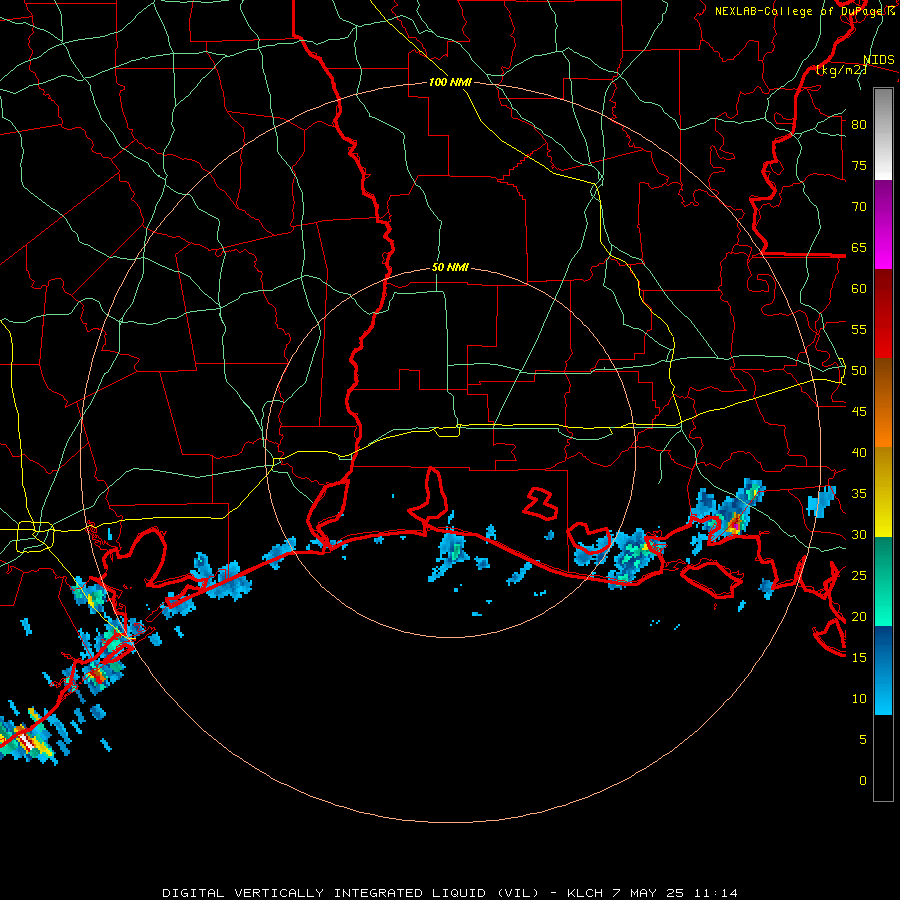Click the legend value 35
This screenshot has width=900, height=900.
point(859,494)
